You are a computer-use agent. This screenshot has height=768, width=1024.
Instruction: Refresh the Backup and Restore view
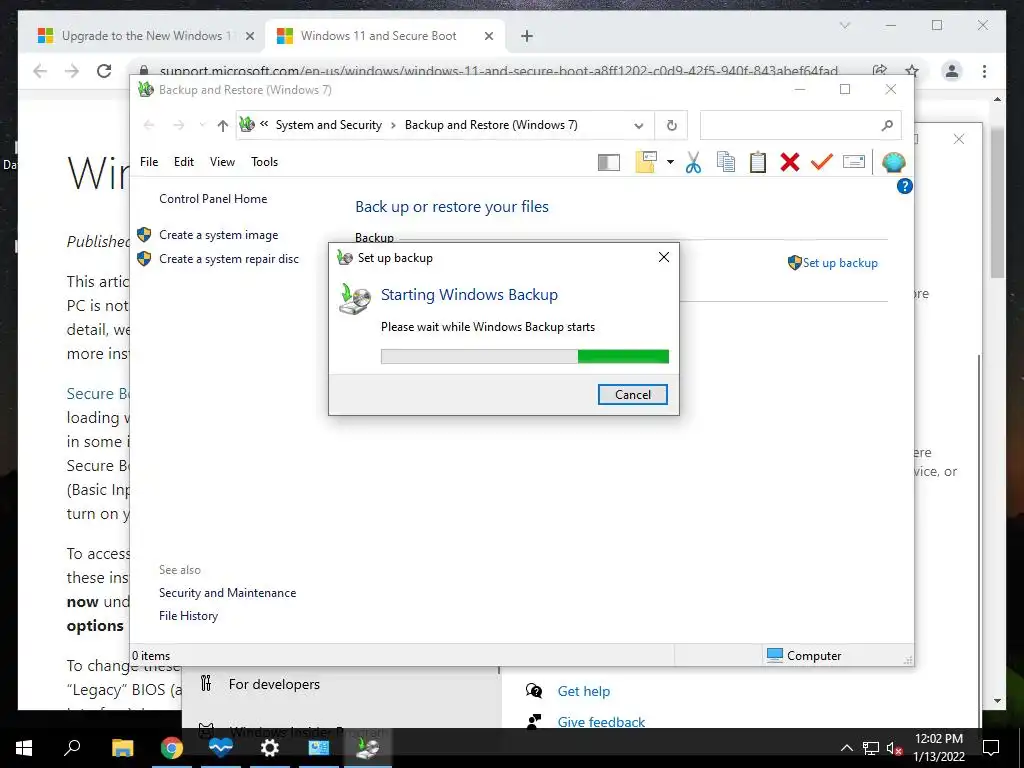click(x=671, y=125)
